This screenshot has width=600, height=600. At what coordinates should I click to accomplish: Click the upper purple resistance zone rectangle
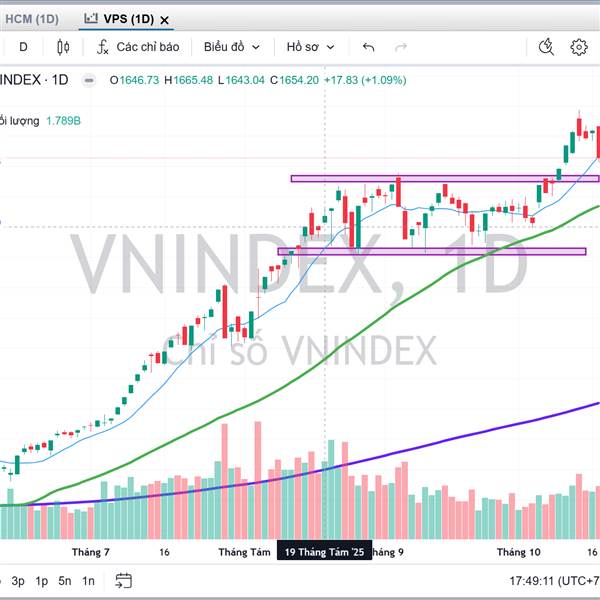(x=444, y=179)
